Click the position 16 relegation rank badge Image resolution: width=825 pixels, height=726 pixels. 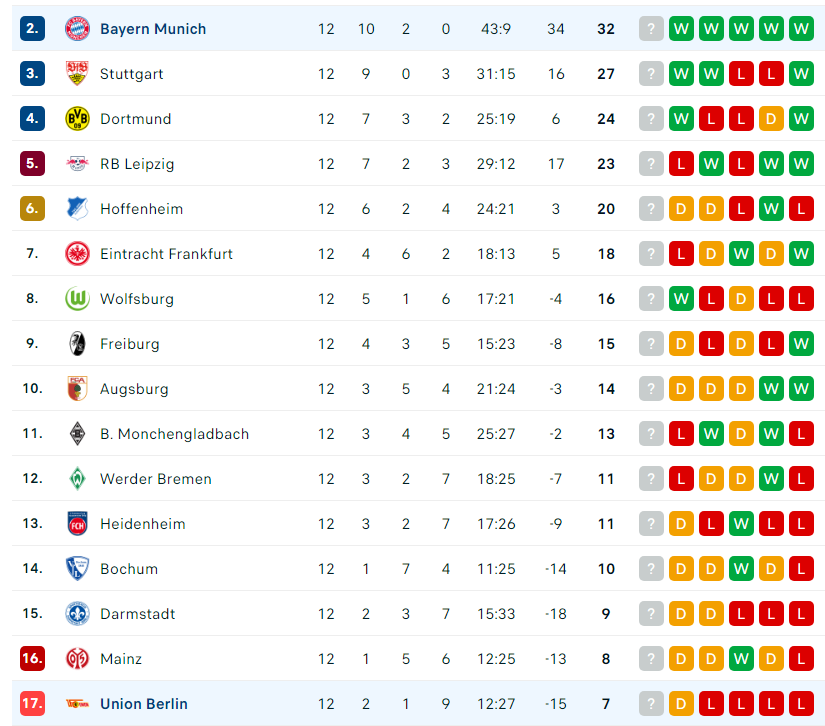tap(32, 659)
